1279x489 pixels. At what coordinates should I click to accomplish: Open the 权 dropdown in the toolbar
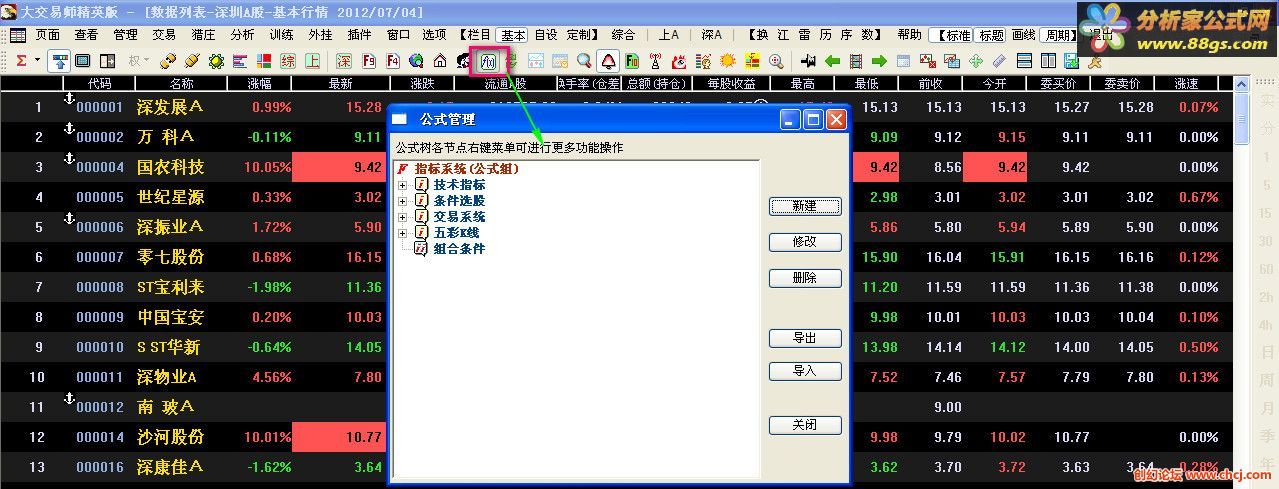(x=138, y=61)
